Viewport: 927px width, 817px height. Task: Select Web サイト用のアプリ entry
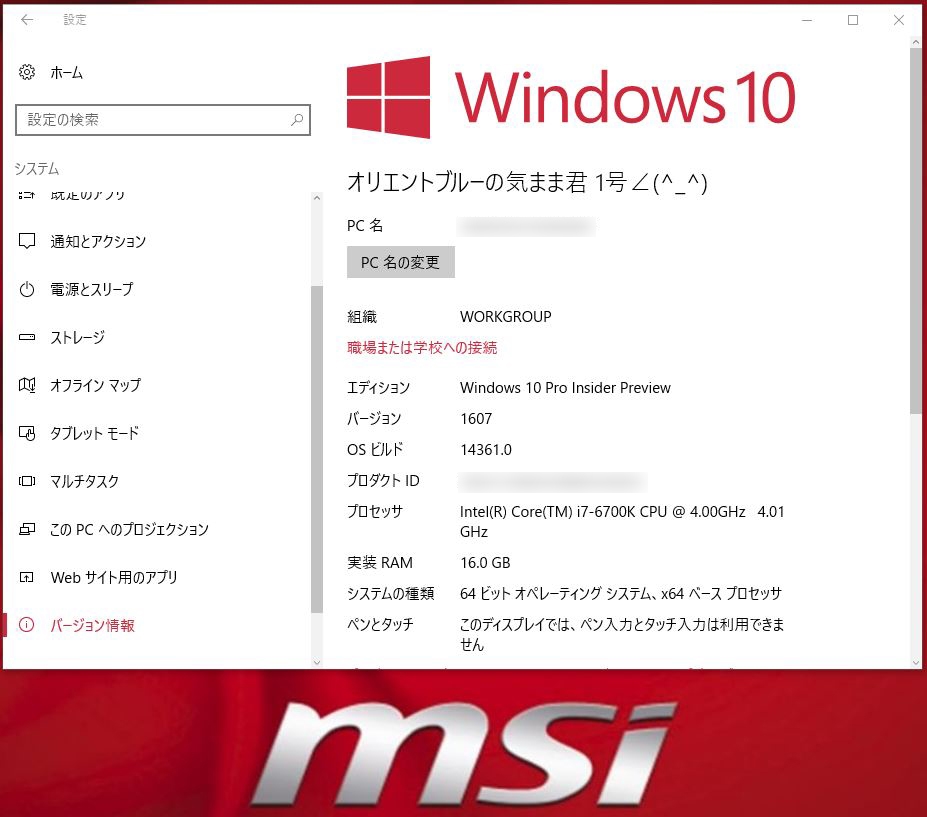pyautogui.click(x=114, y=577)
